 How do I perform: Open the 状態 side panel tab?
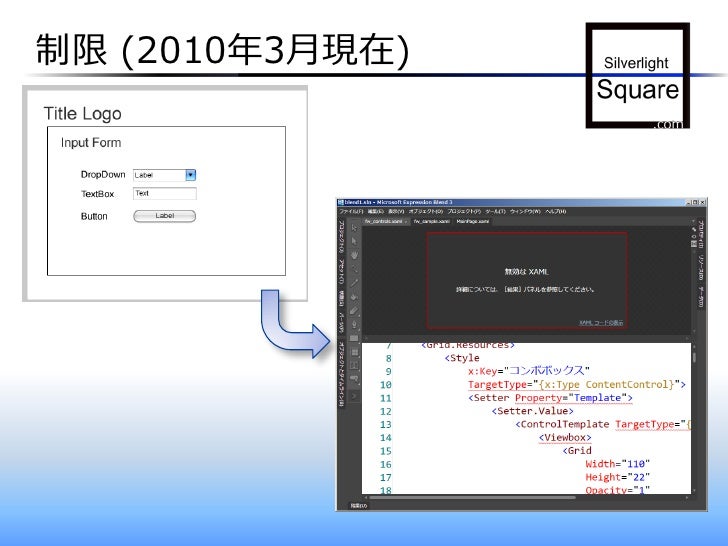pyautogui.click(x=341, y=298)
